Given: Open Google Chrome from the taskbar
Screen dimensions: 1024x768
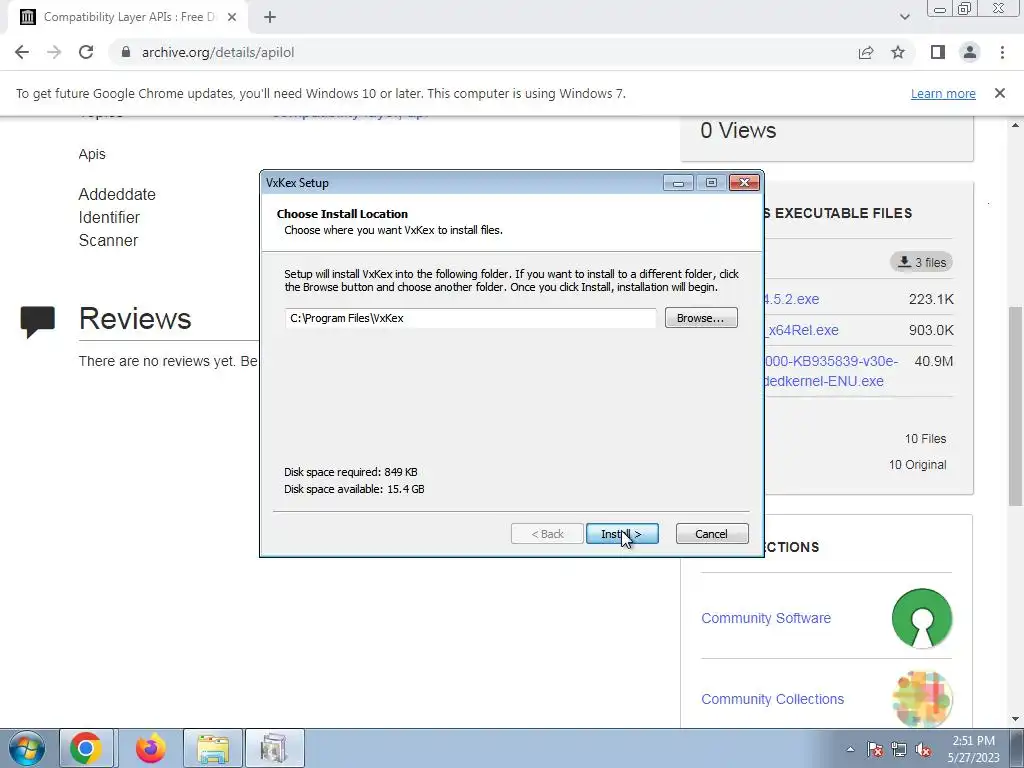Looking at the screenshot, I should (x=86, y=748).
